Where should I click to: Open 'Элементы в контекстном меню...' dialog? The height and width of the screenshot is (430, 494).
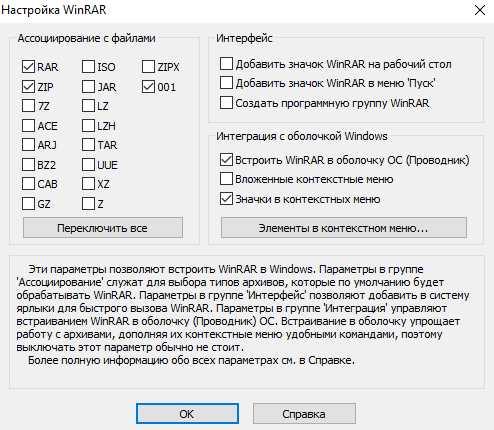point(344,228)
